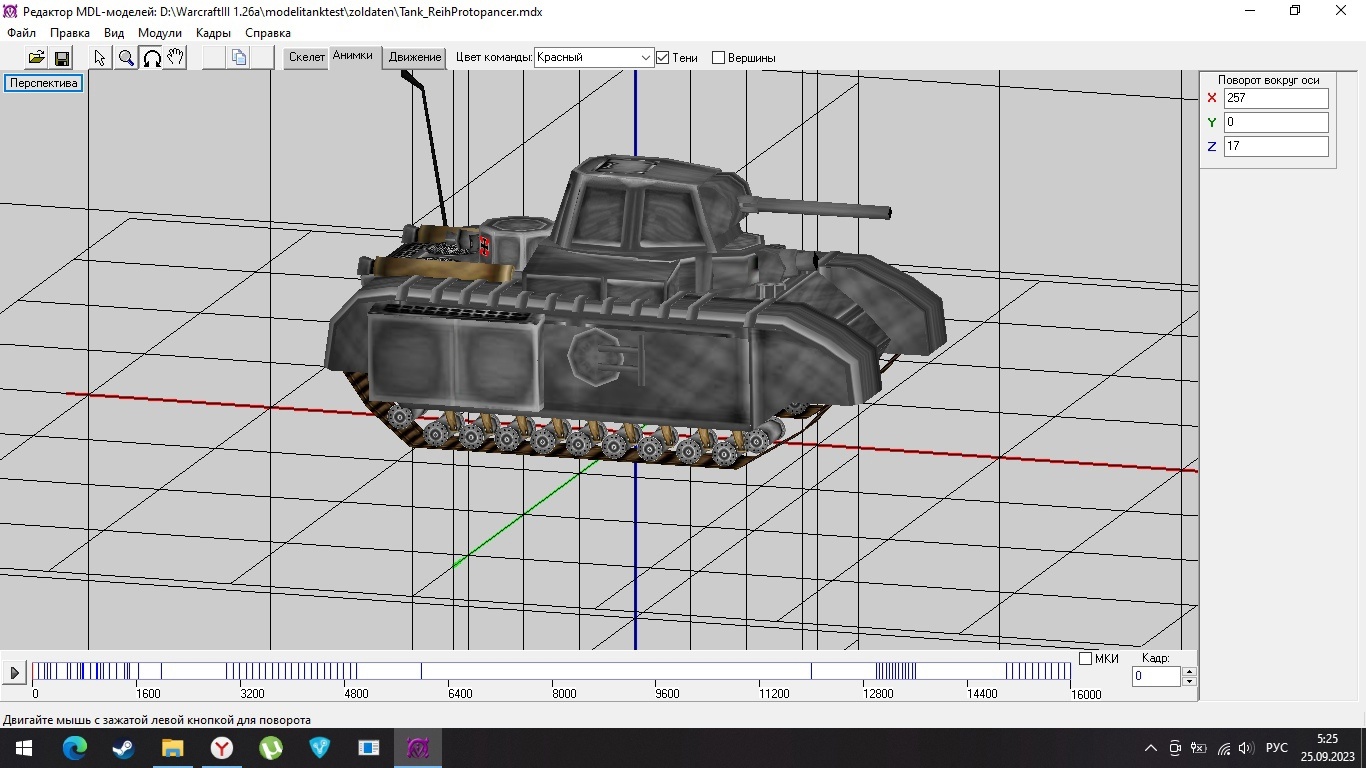Click the Open file folder icon
The height and width of the screenshot is (768, 1366).
[36, 58]
